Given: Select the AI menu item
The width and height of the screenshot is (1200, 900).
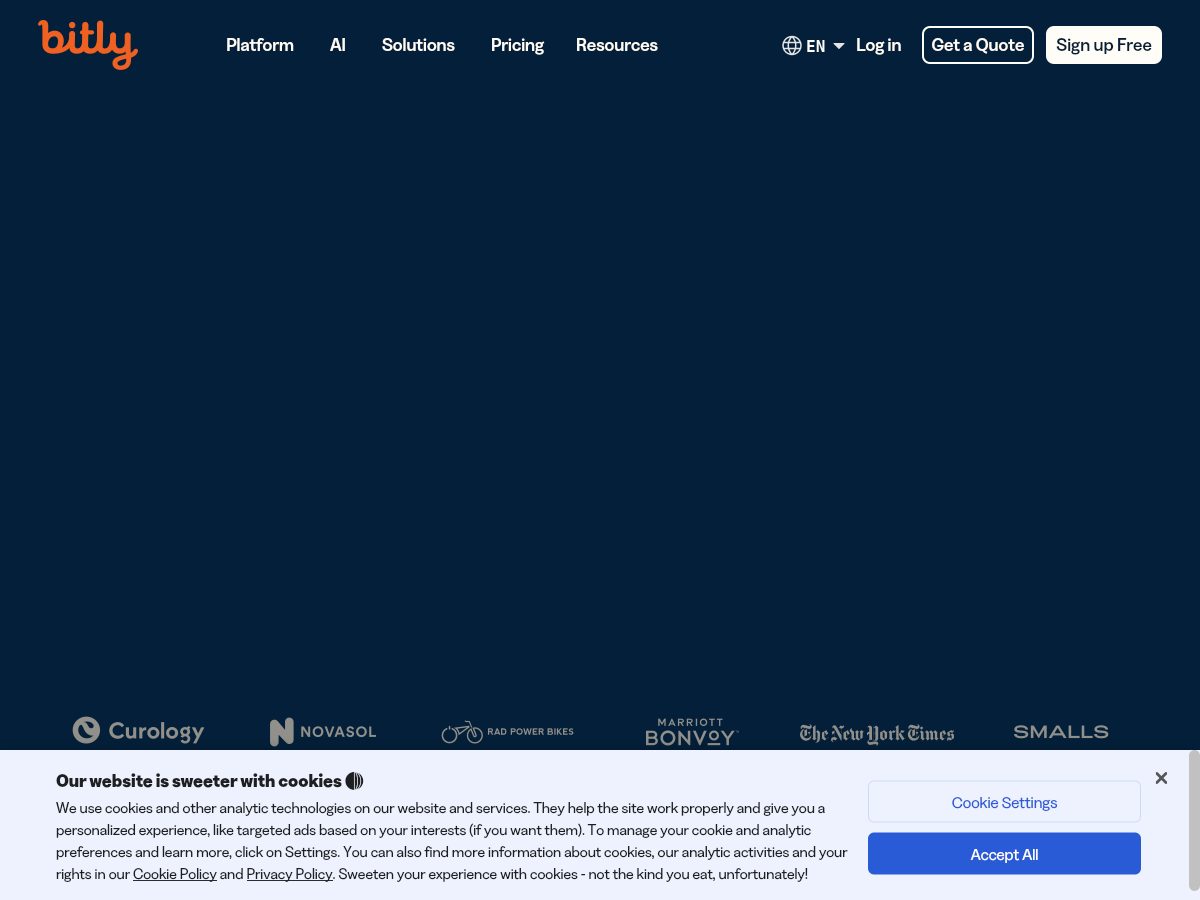Looking at the screenshot, I should (337, 45).
